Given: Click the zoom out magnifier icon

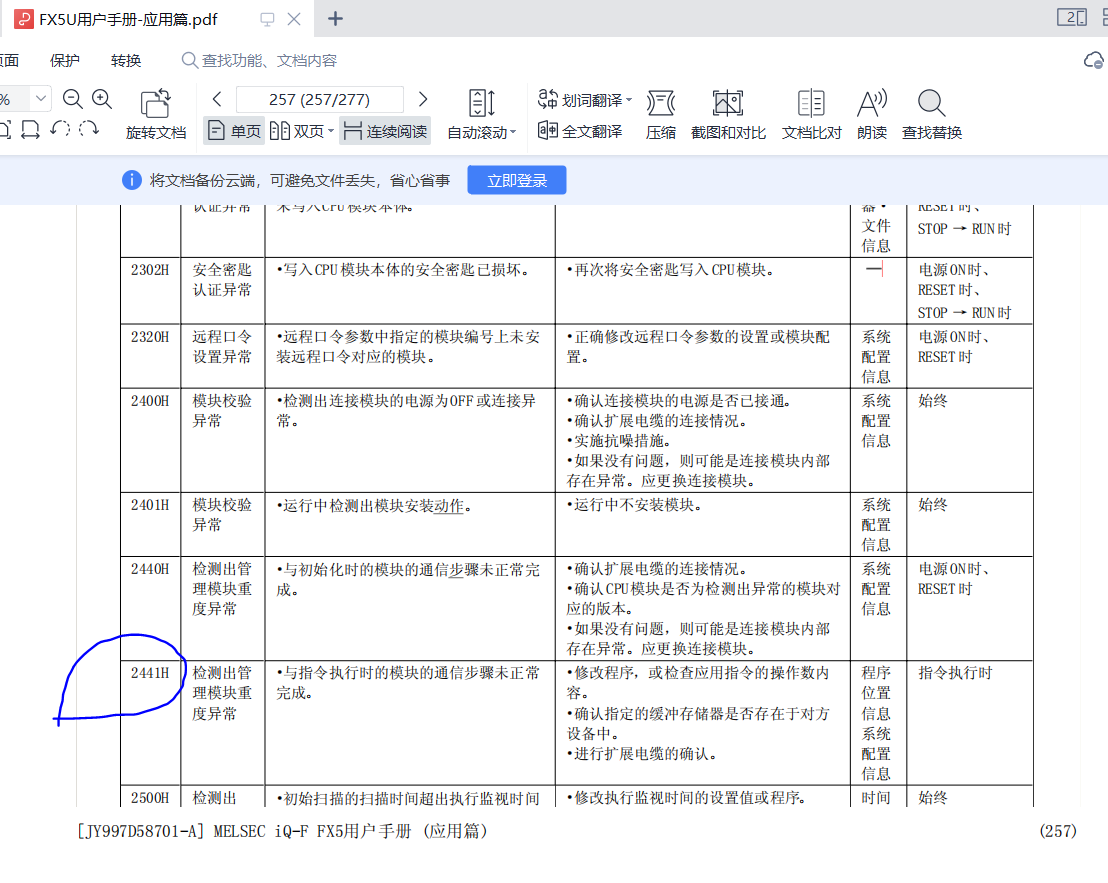Looking at the screenshot, I should click(x=72, y=98).
